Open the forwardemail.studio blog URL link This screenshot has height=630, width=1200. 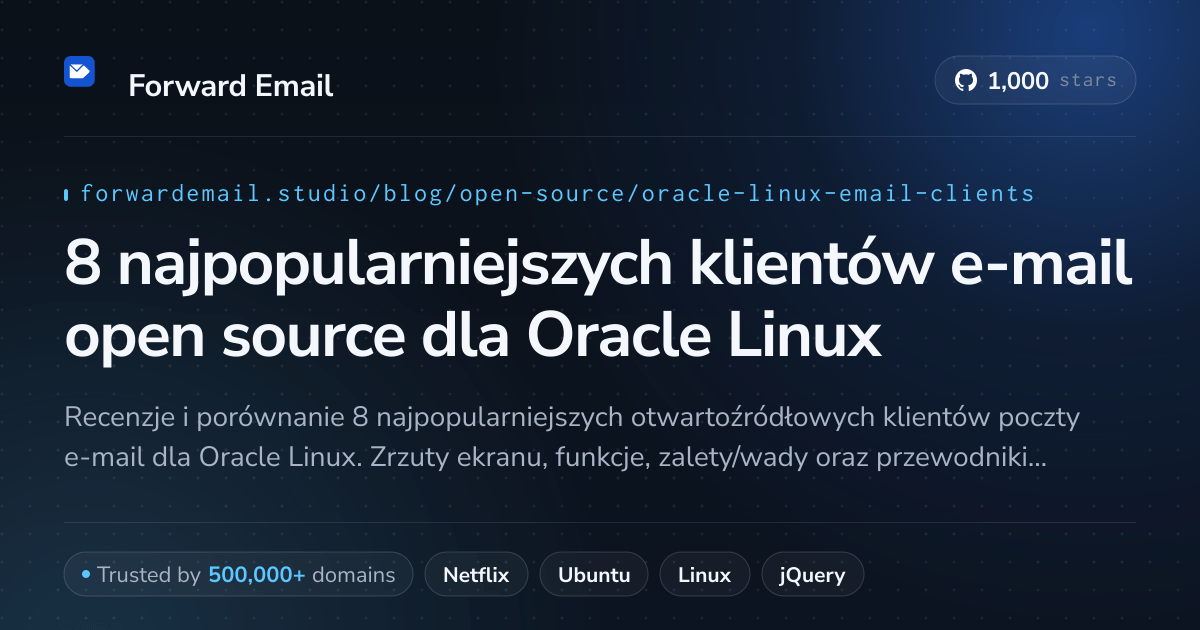[557, 193]
